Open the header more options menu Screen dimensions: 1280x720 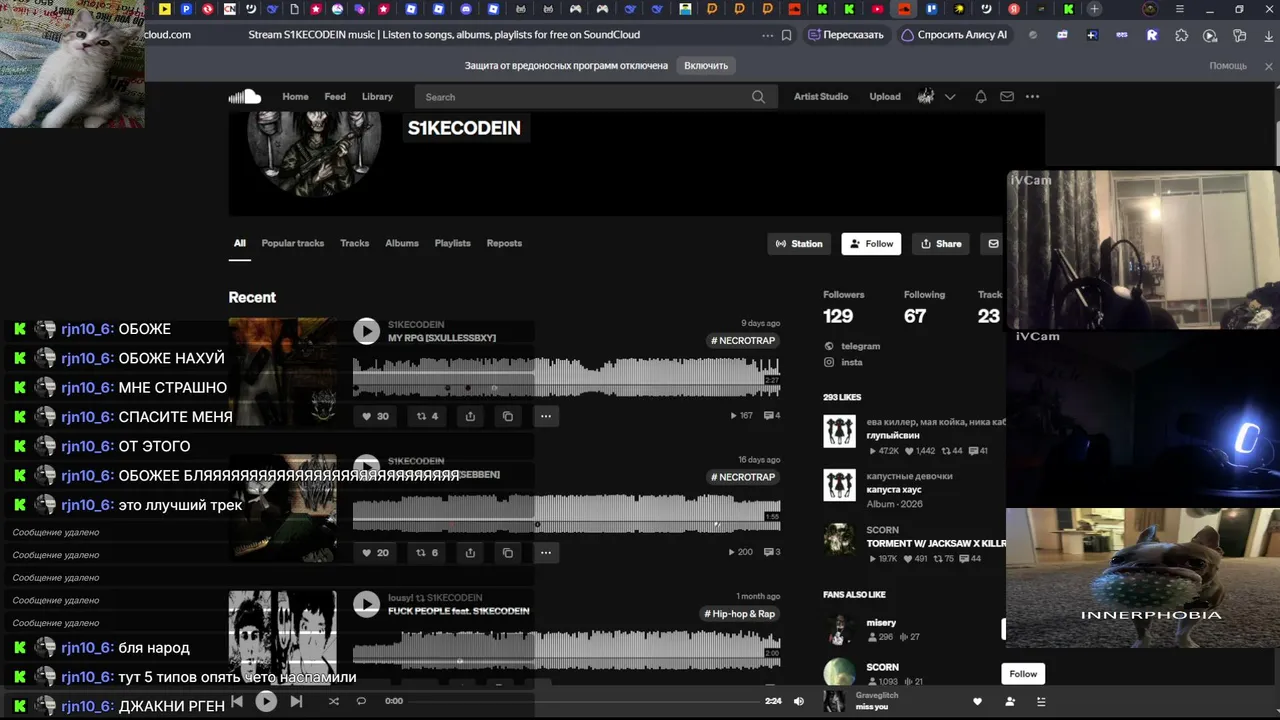[x=1032, y=97]
